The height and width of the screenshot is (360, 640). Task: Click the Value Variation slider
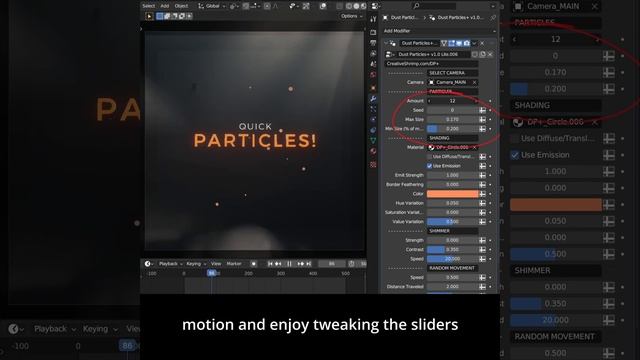point(452,222)
